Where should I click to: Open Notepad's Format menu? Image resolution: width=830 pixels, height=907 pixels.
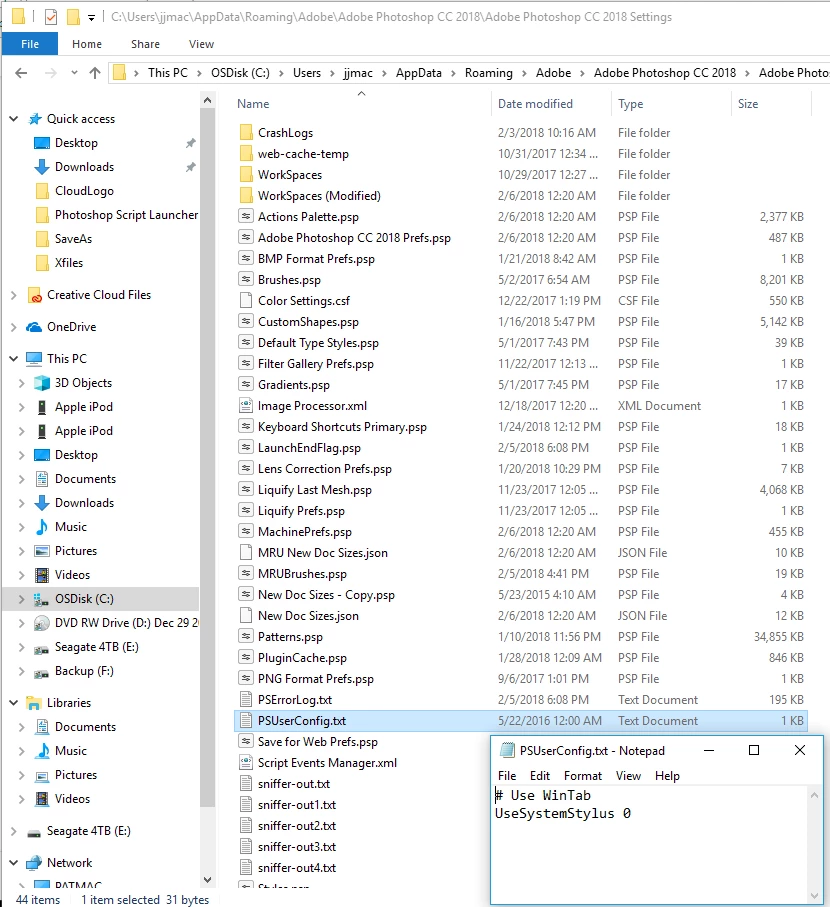click(583, 776)
